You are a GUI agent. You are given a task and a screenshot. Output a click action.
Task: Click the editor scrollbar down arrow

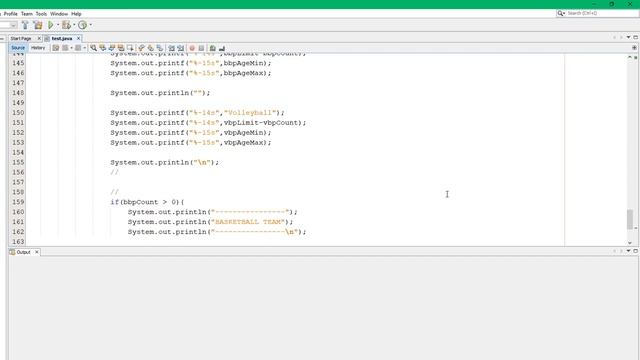[630, 242]
